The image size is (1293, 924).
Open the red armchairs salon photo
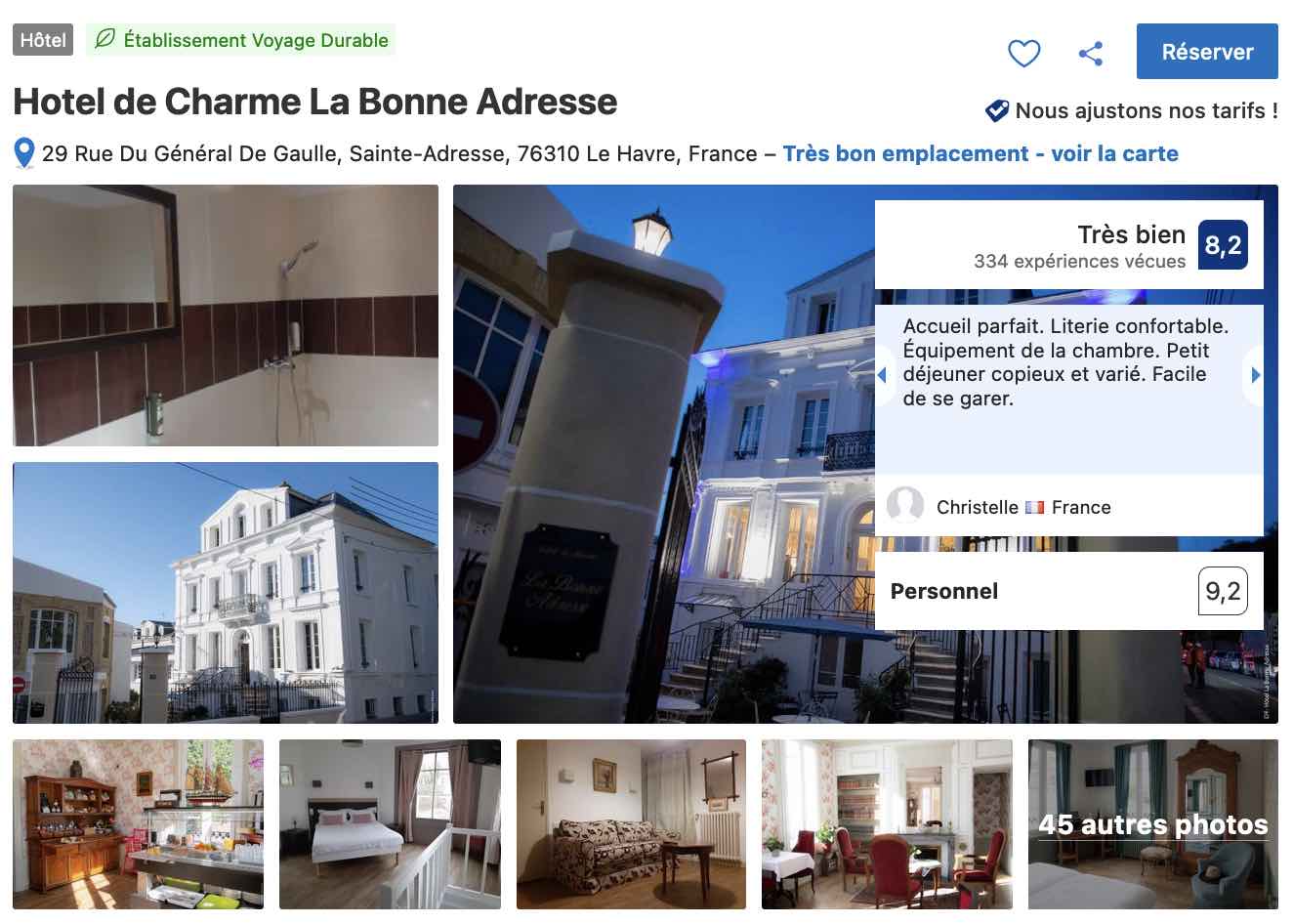887,824
